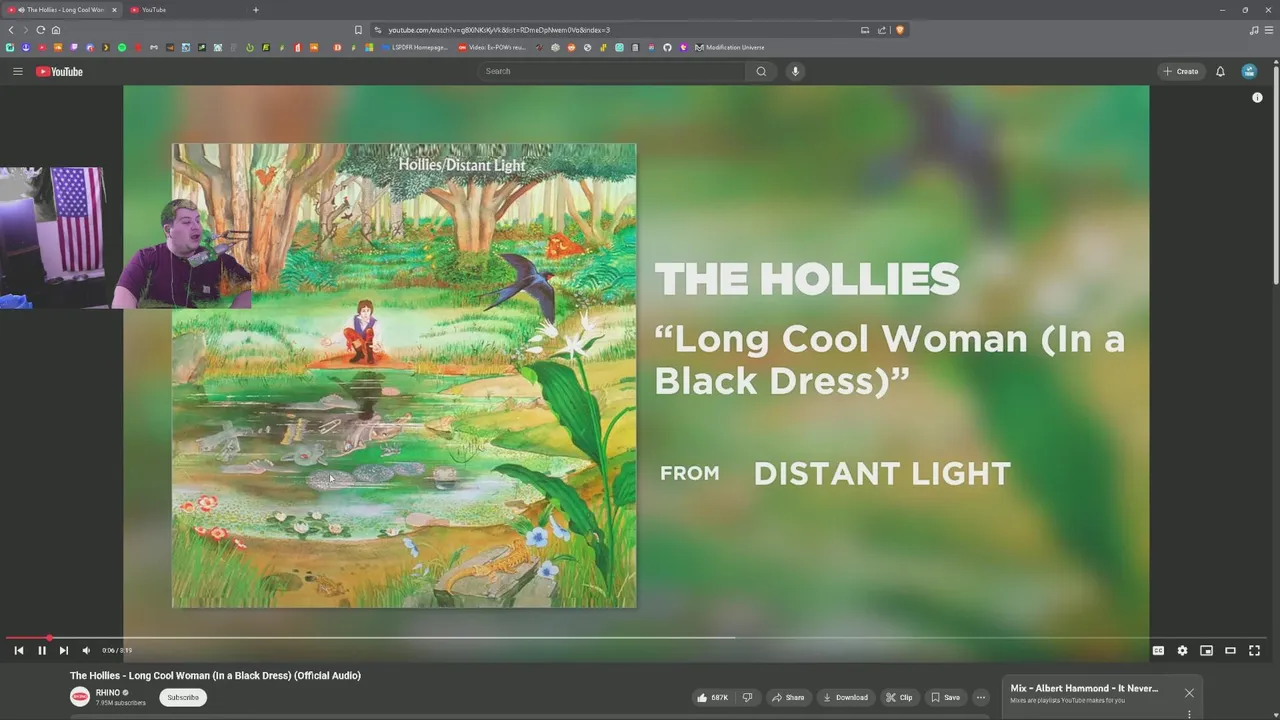Open Brave Shields lion icon
The height and width of the screenshot is (720, 1280).
point(899,30)
